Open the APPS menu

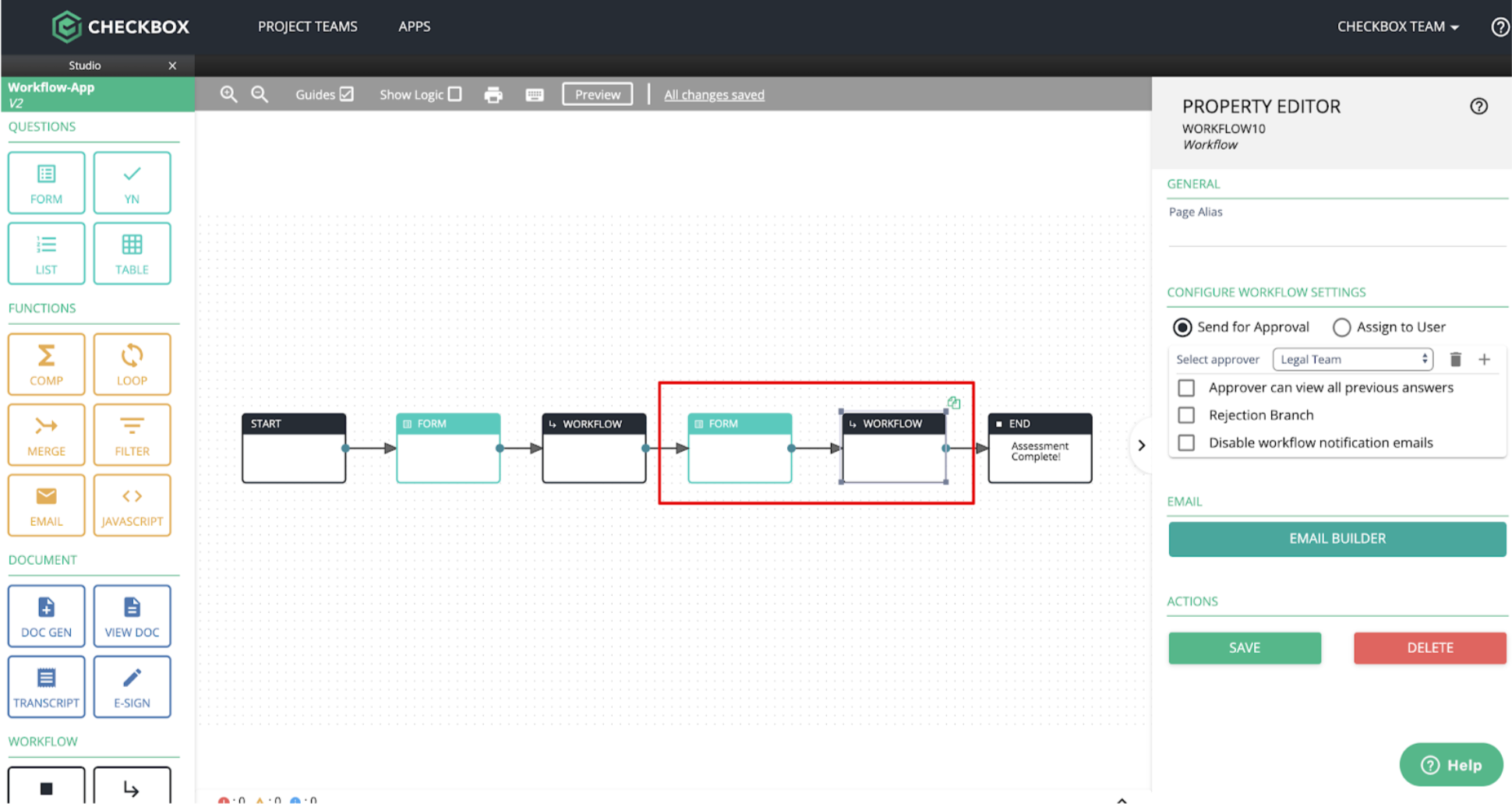415,26
